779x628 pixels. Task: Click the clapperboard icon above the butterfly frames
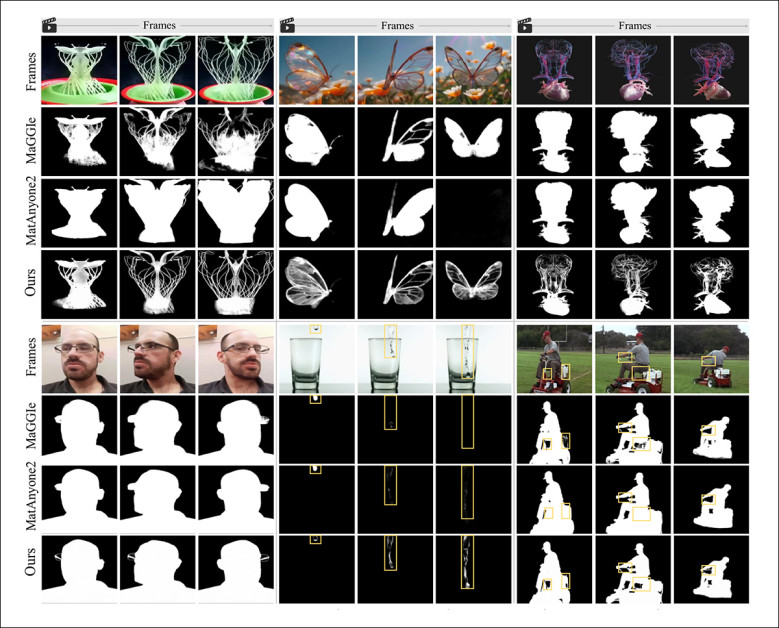coord(287,25)
